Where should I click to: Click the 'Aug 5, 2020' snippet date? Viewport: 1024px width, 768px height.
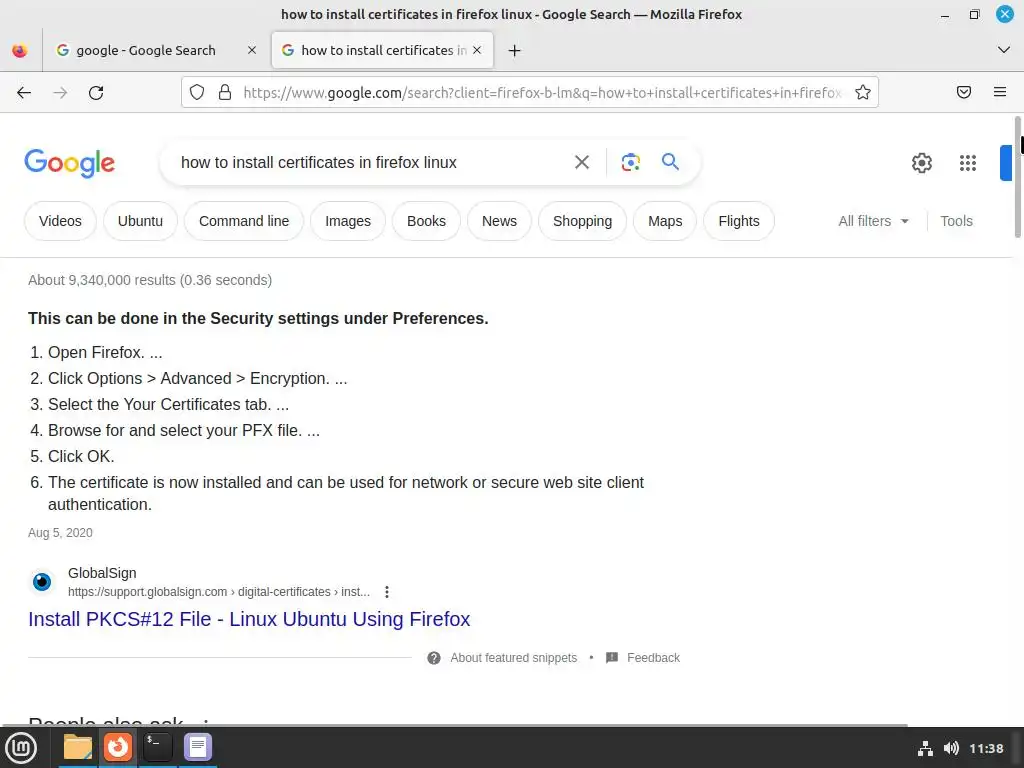tap(60, 533)
